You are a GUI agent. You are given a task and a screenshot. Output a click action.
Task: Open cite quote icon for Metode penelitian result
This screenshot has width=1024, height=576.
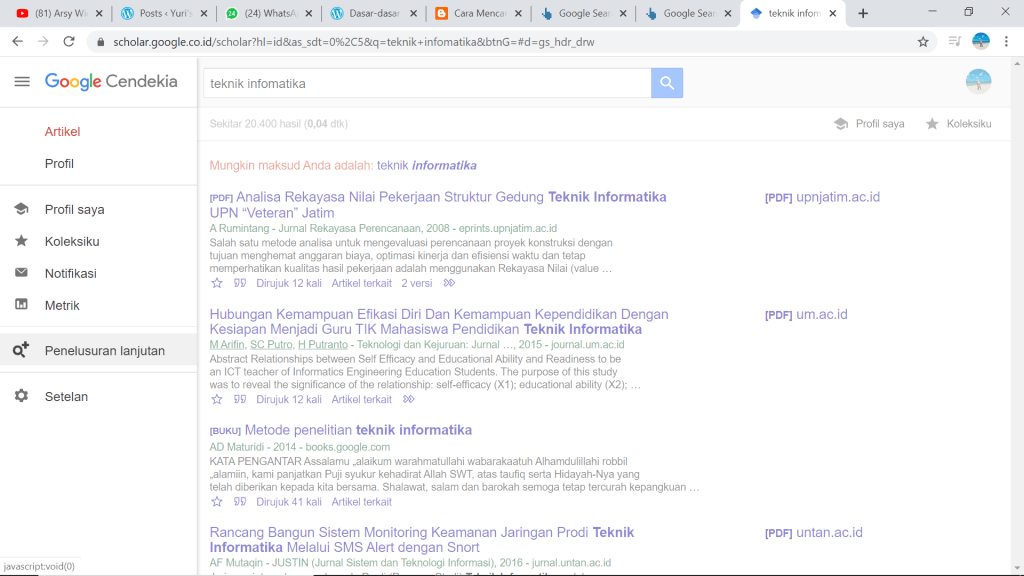(240, 502)
